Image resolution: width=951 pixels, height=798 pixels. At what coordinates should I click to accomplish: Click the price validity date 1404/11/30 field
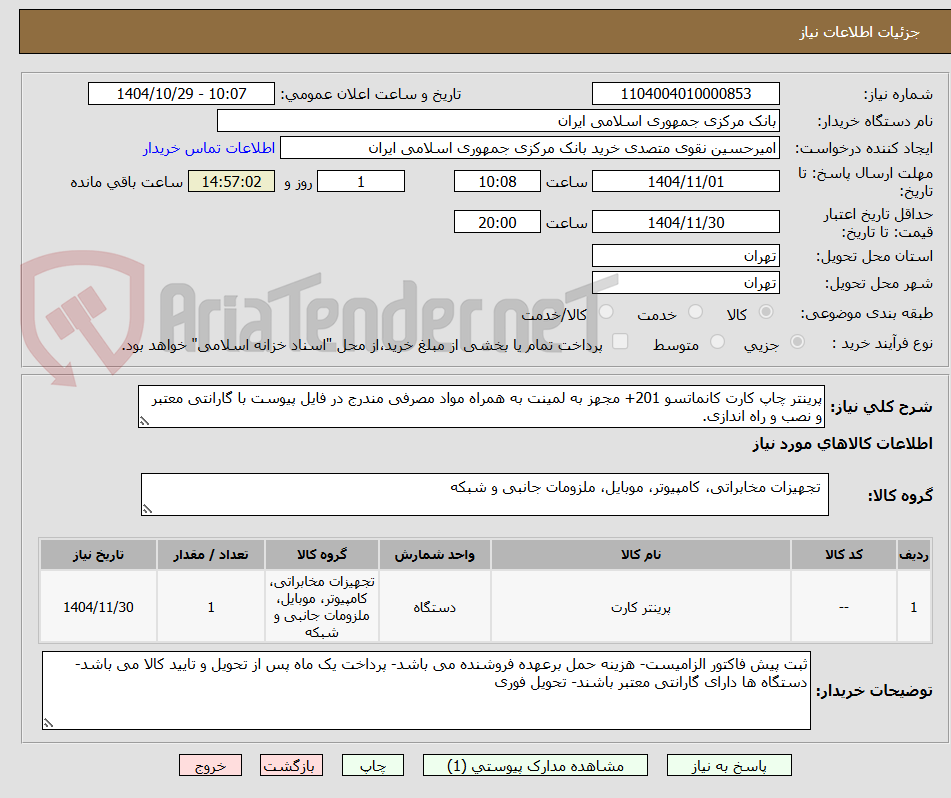click(x=685, y=222)
